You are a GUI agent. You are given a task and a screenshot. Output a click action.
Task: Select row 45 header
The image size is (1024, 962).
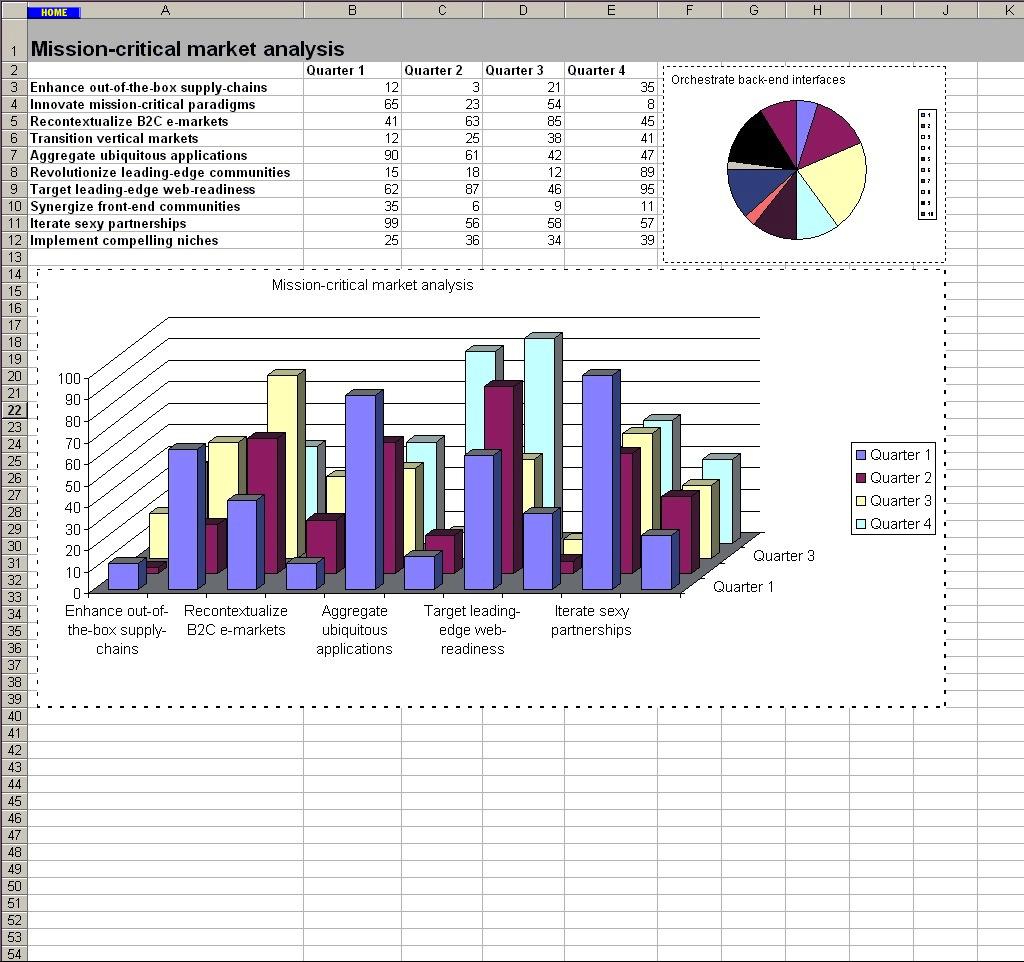[14, 801]
